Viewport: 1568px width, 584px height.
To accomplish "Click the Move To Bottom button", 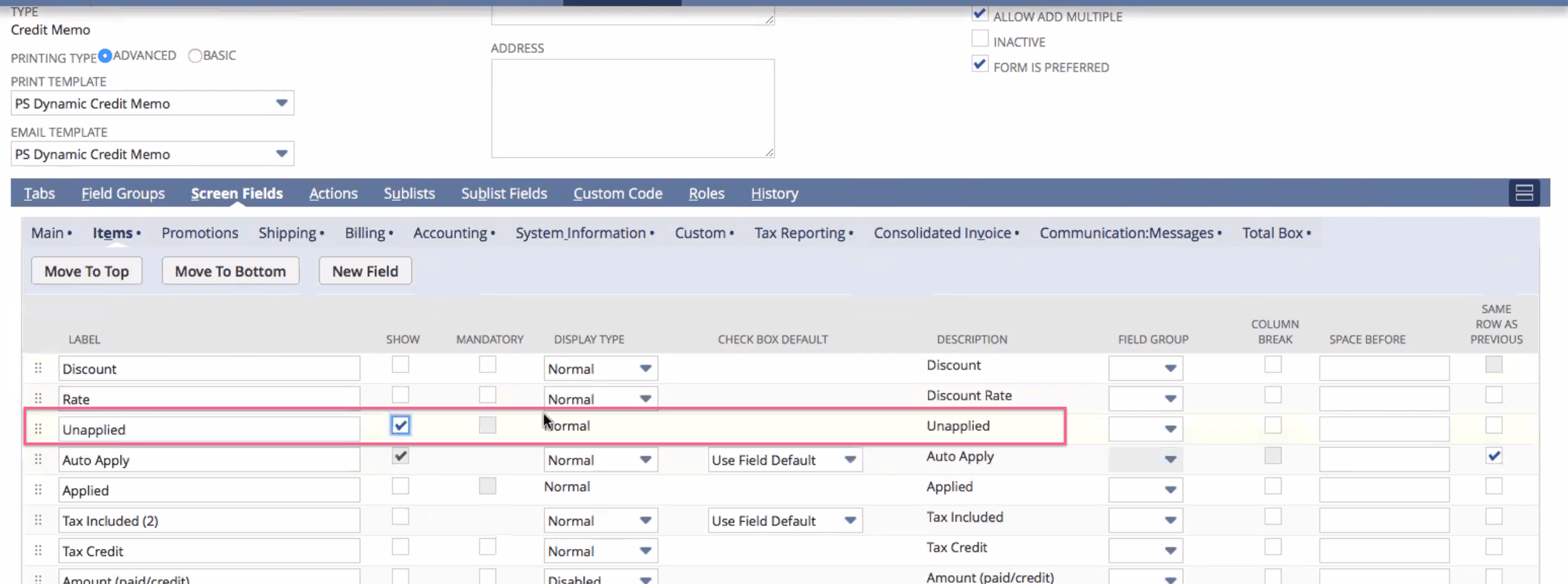I will [230, 270].
